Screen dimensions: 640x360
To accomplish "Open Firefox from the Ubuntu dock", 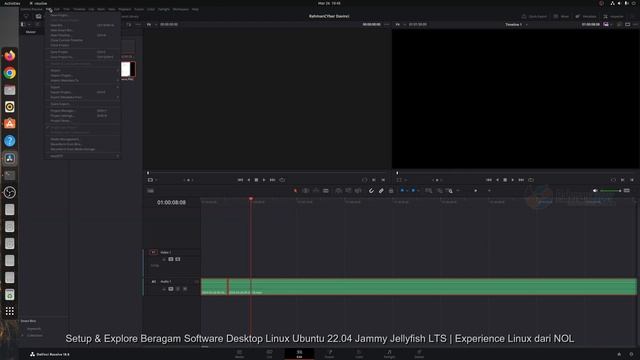I will point(10,56).
